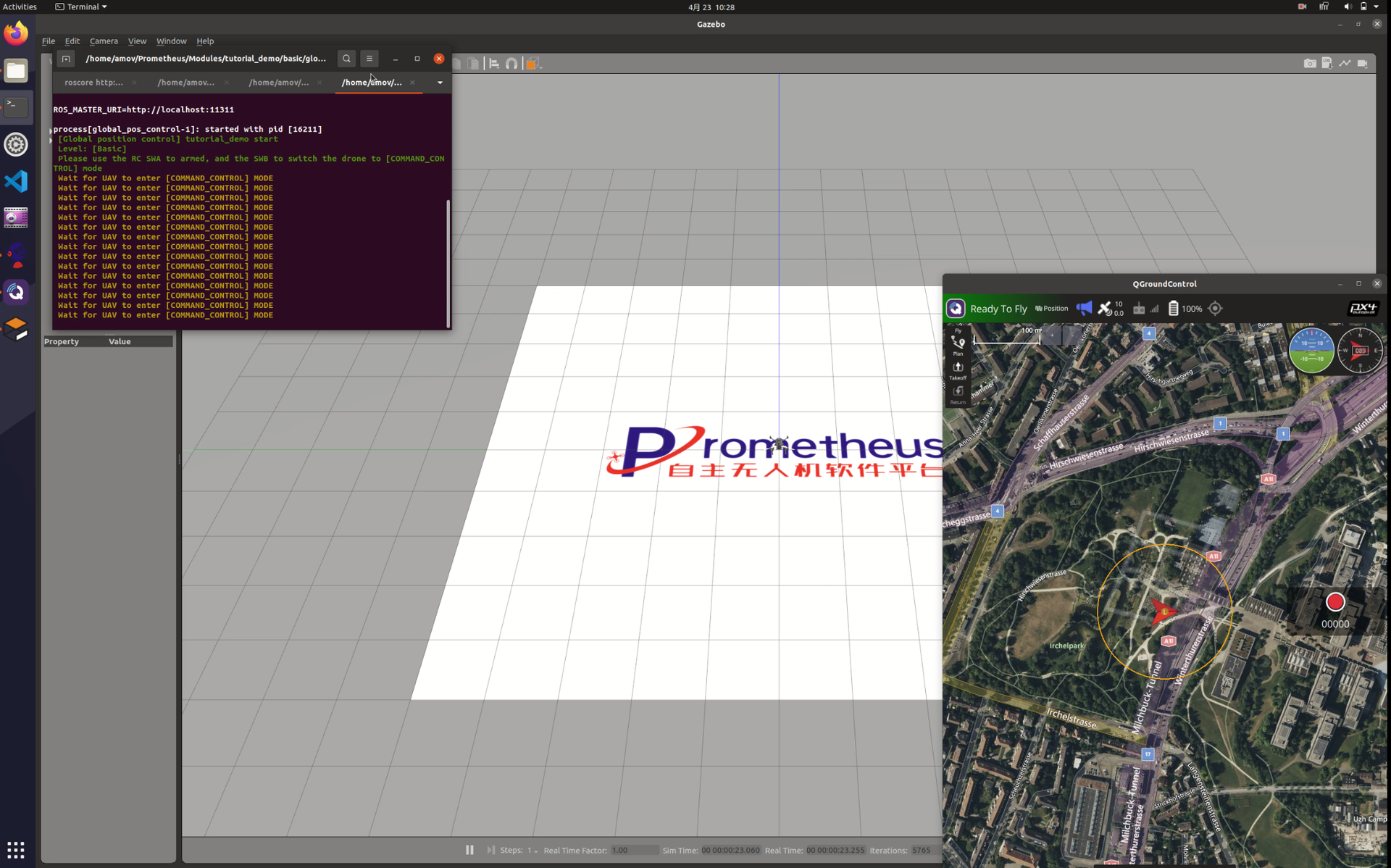This screenshot has height=868, width=1391.
Task: Click the Real Time value field
Action: (x=835, y=850)
